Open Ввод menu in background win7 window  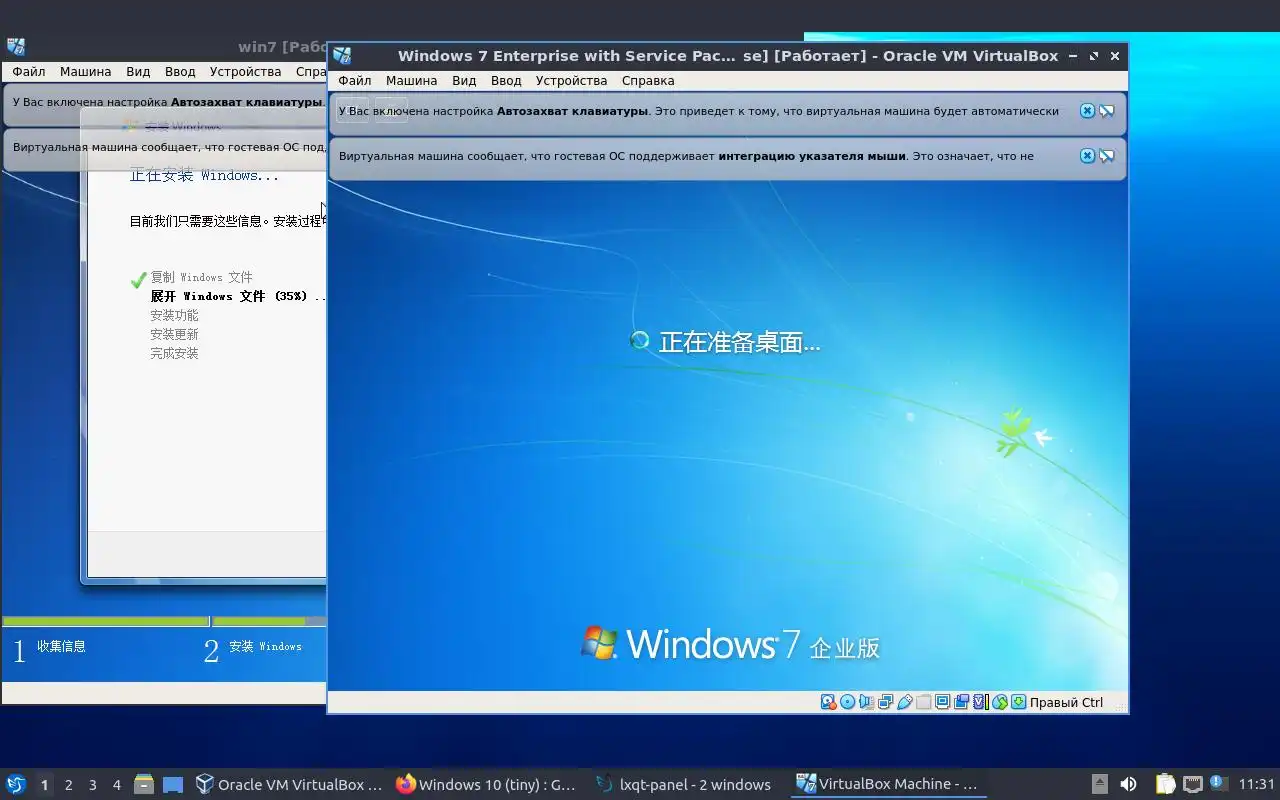(180, 72)
